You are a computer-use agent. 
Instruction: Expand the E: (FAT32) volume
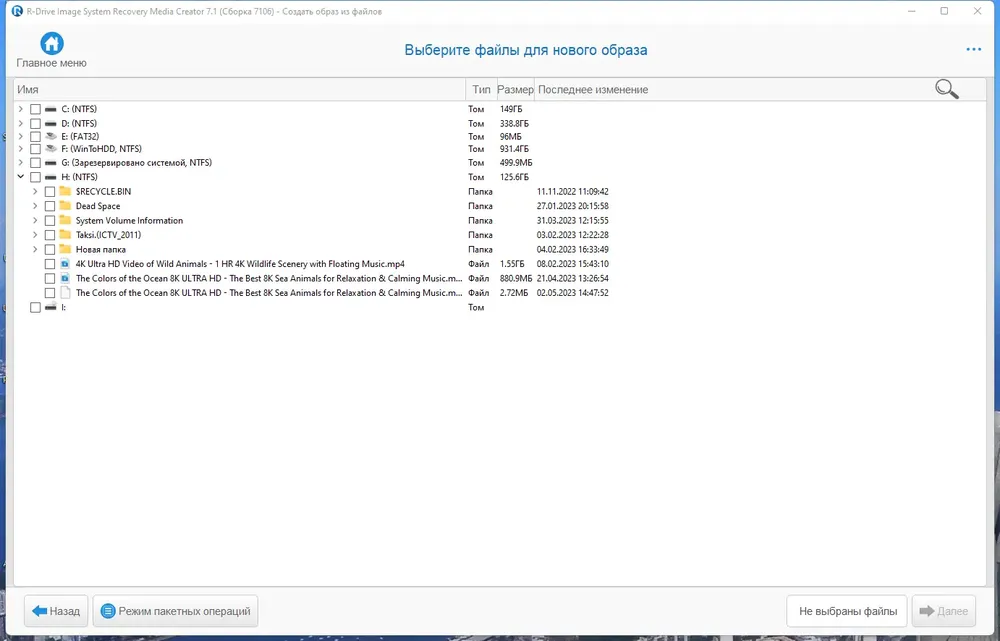click(20, 136)
